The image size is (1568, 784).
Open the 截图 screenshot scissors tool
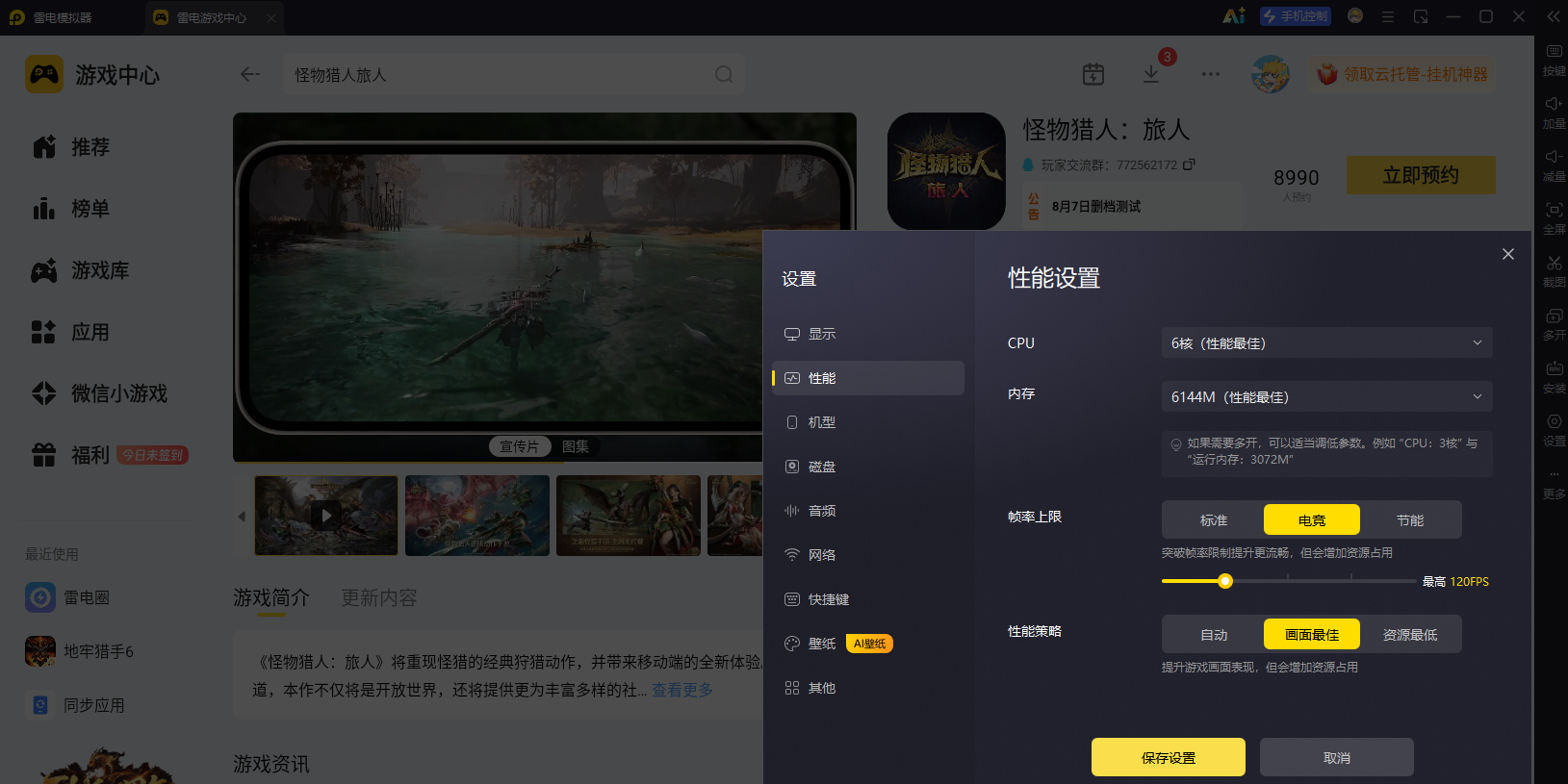1555,268
